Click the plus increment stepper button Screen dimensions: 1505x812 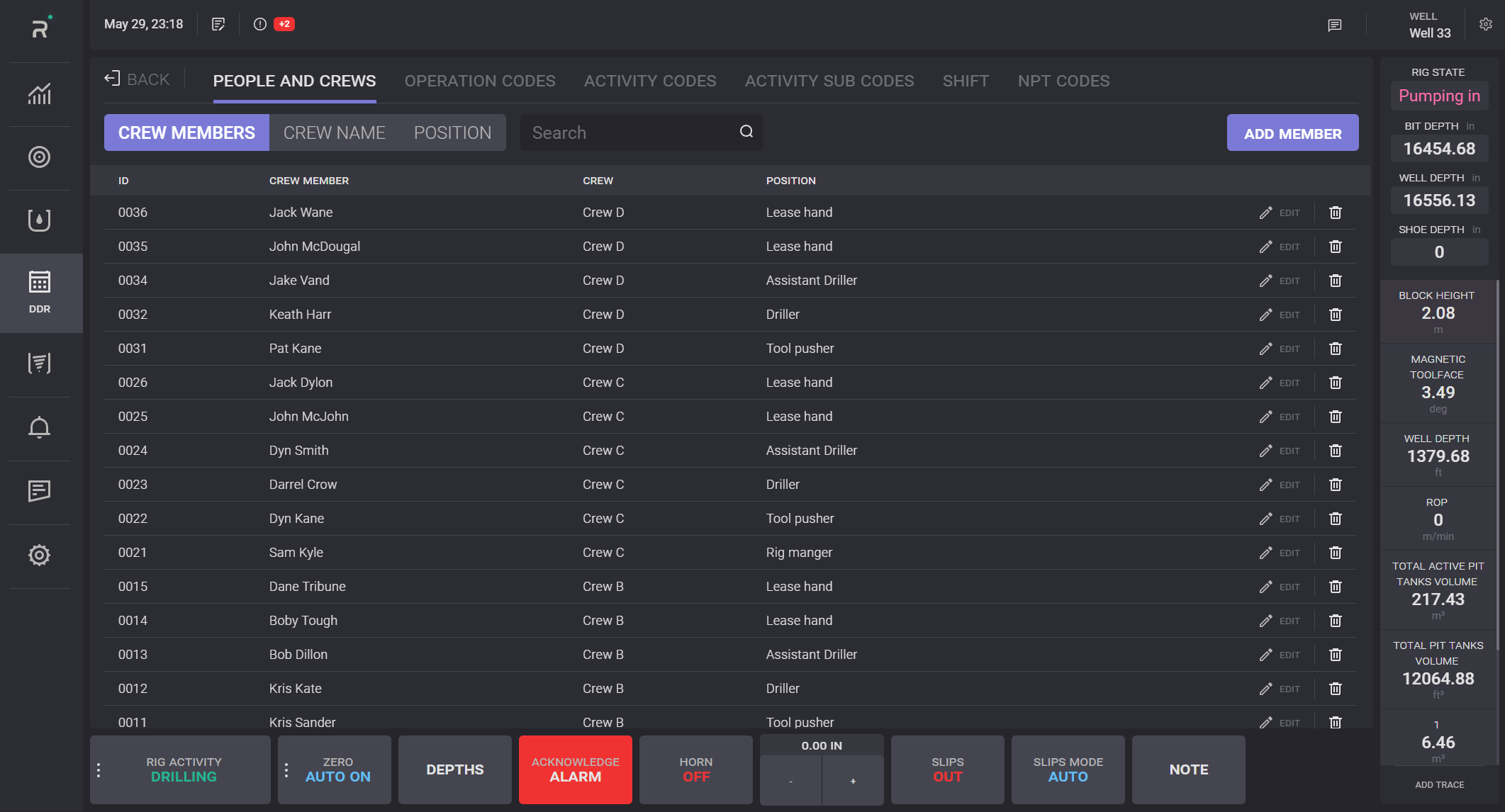click(x=853, y=781)
